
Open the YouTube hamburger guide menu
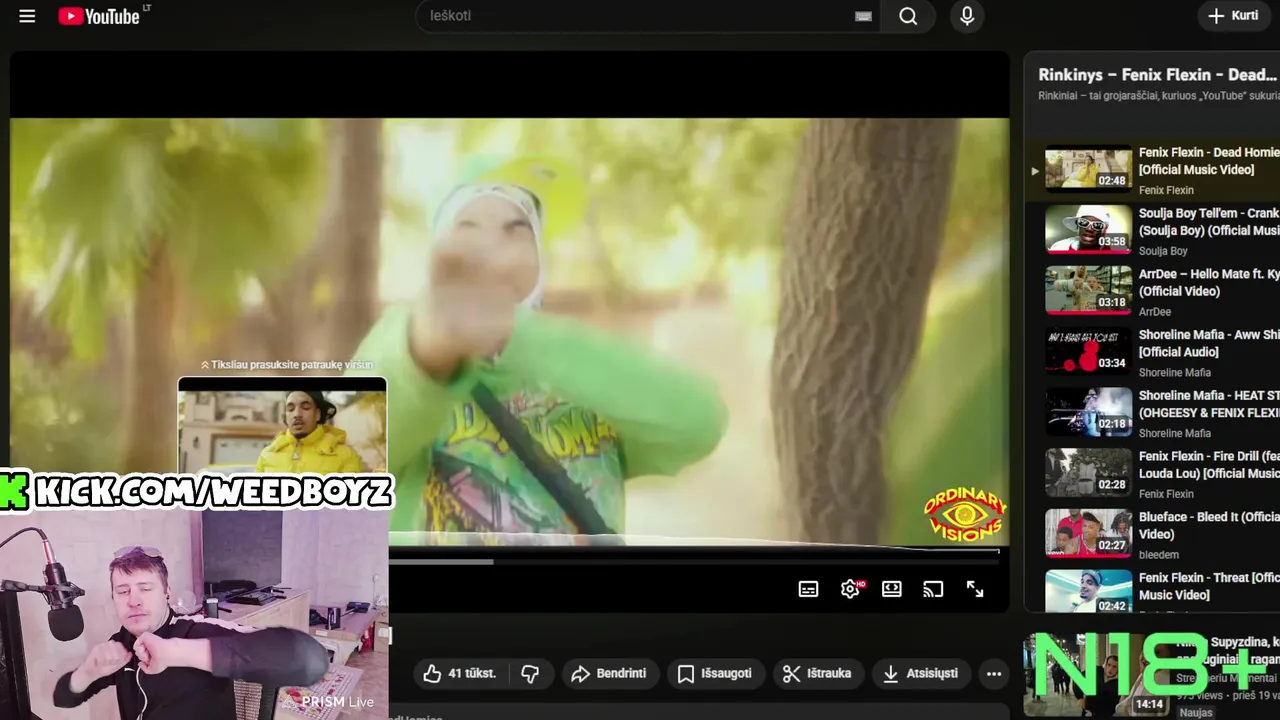click(x=27, y=16)
